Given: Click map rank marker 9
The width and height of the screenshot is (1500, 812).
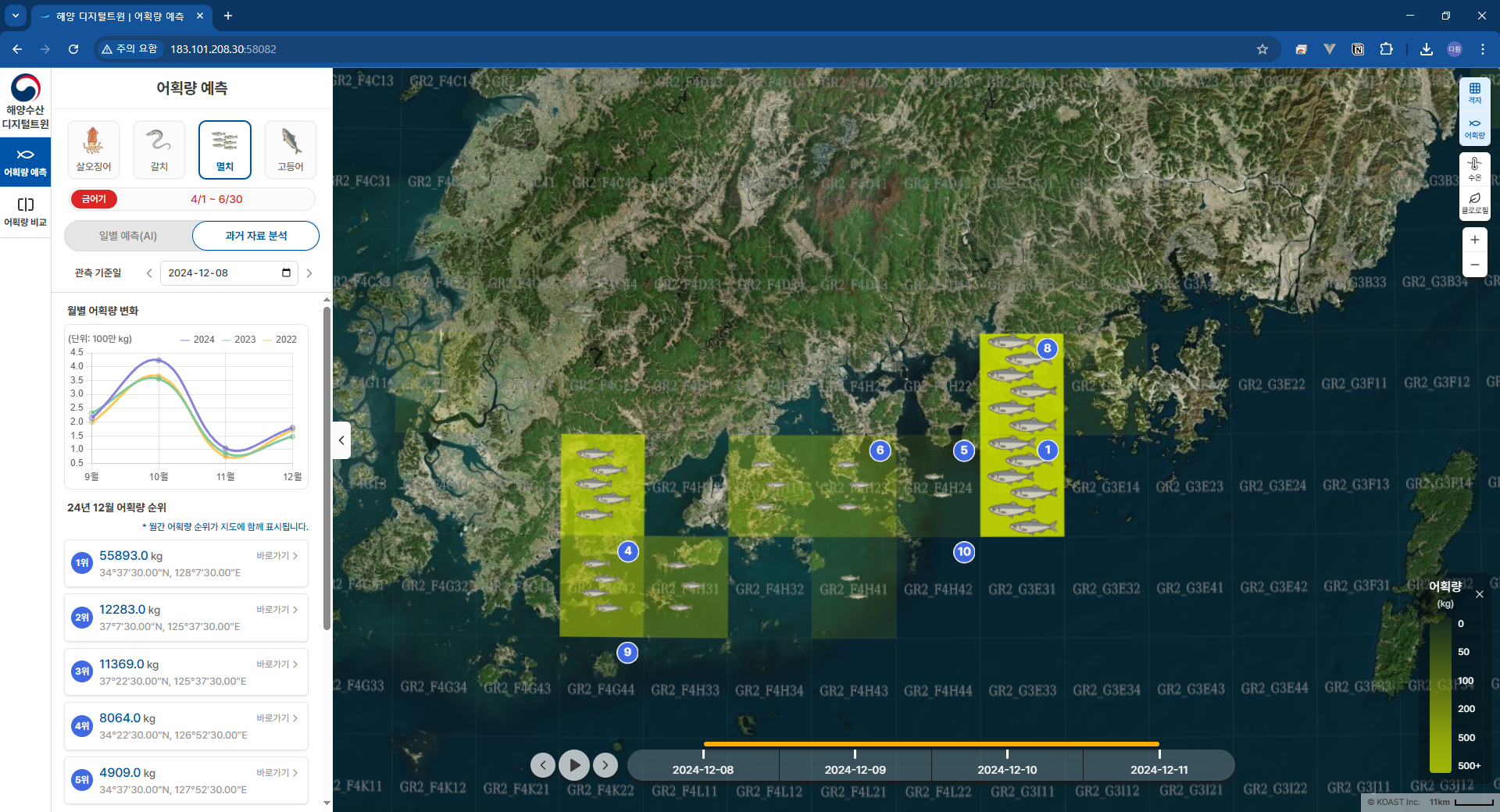Looking at the screenshot, I should click(627, 653).
